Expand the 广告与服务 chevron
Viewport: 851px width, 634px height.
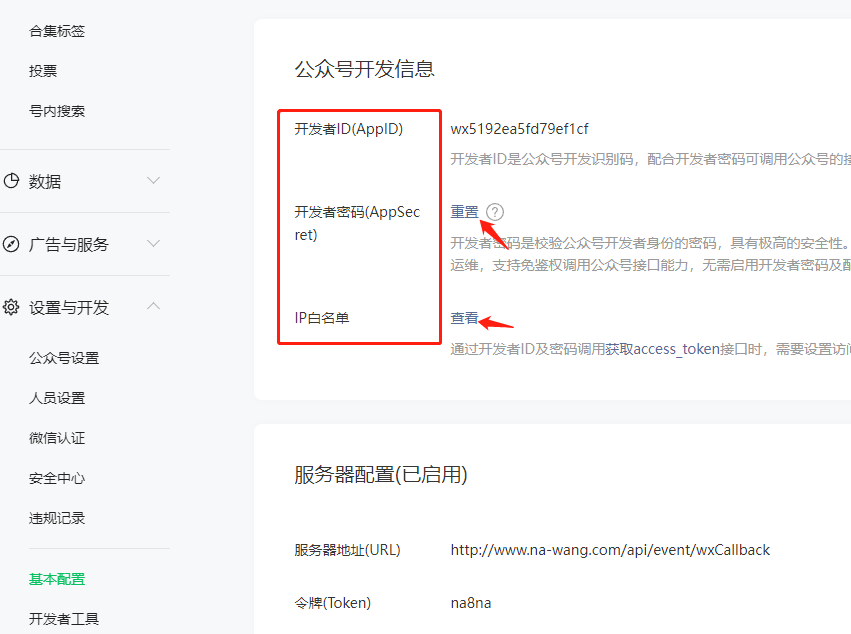coord(153,244)
